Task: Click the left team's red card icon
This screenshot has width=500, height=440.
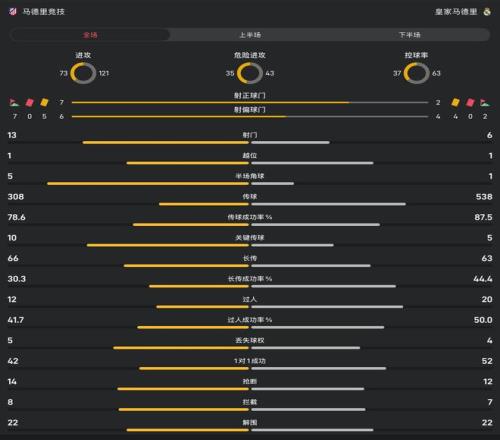Action: tap(29, 102)
